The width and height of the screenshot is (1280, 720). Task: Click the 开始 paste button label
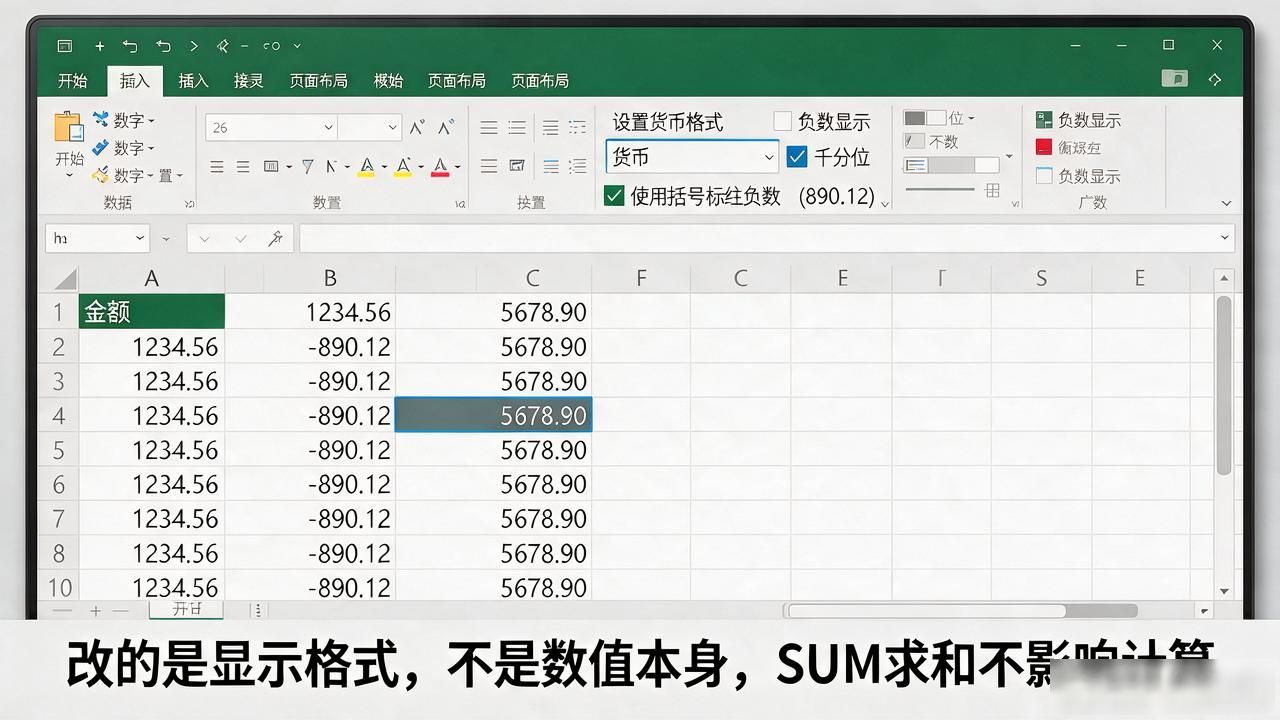click(x=69, y=159)
